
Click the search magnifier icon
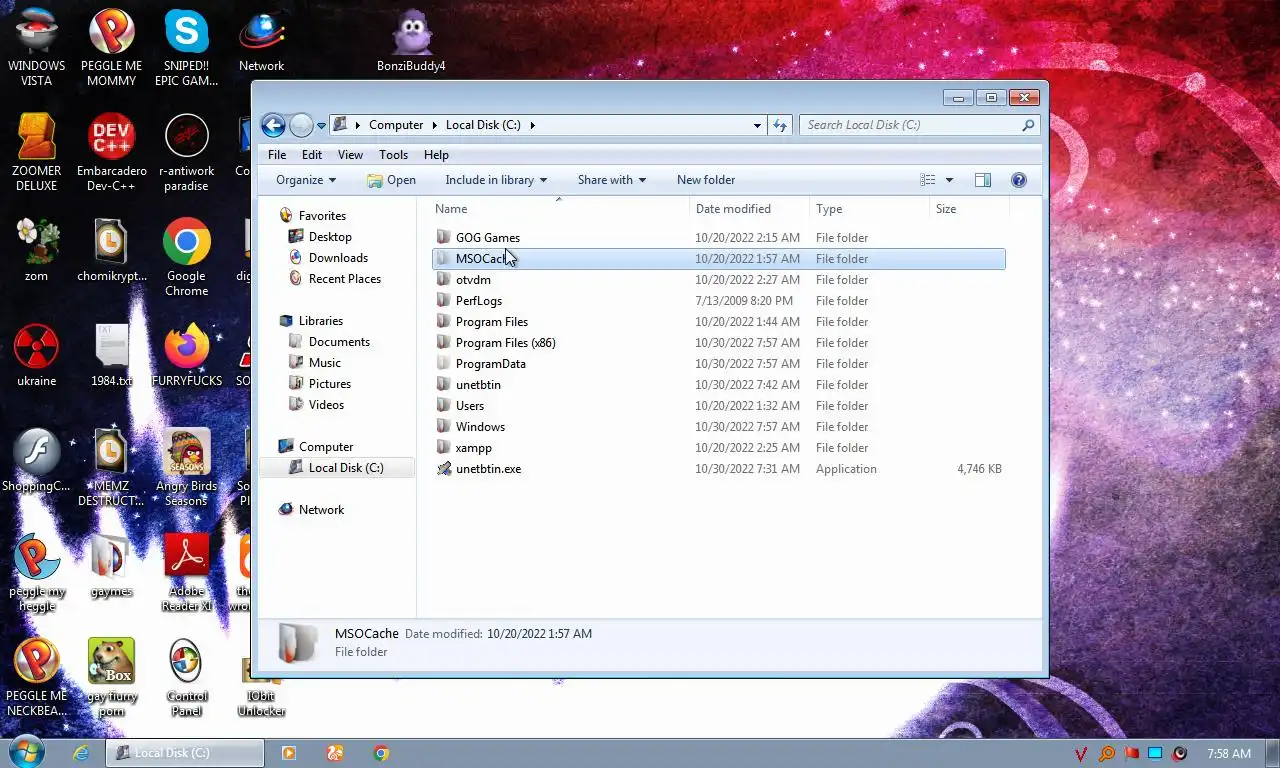(x=1027, y=125)
